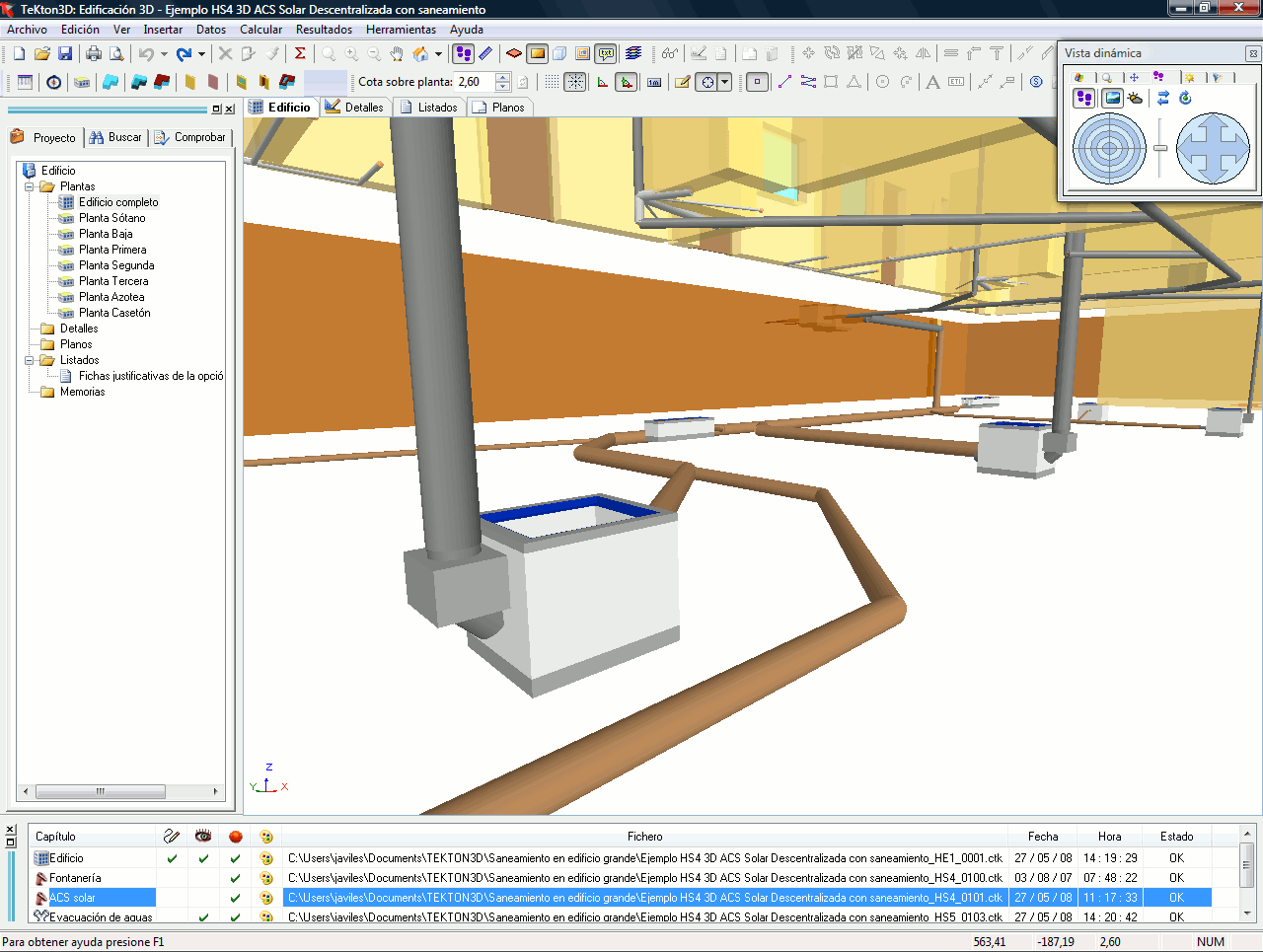1263x952 pixels.
Task: Click the red Sigma calculate icon
Action: 300,54
